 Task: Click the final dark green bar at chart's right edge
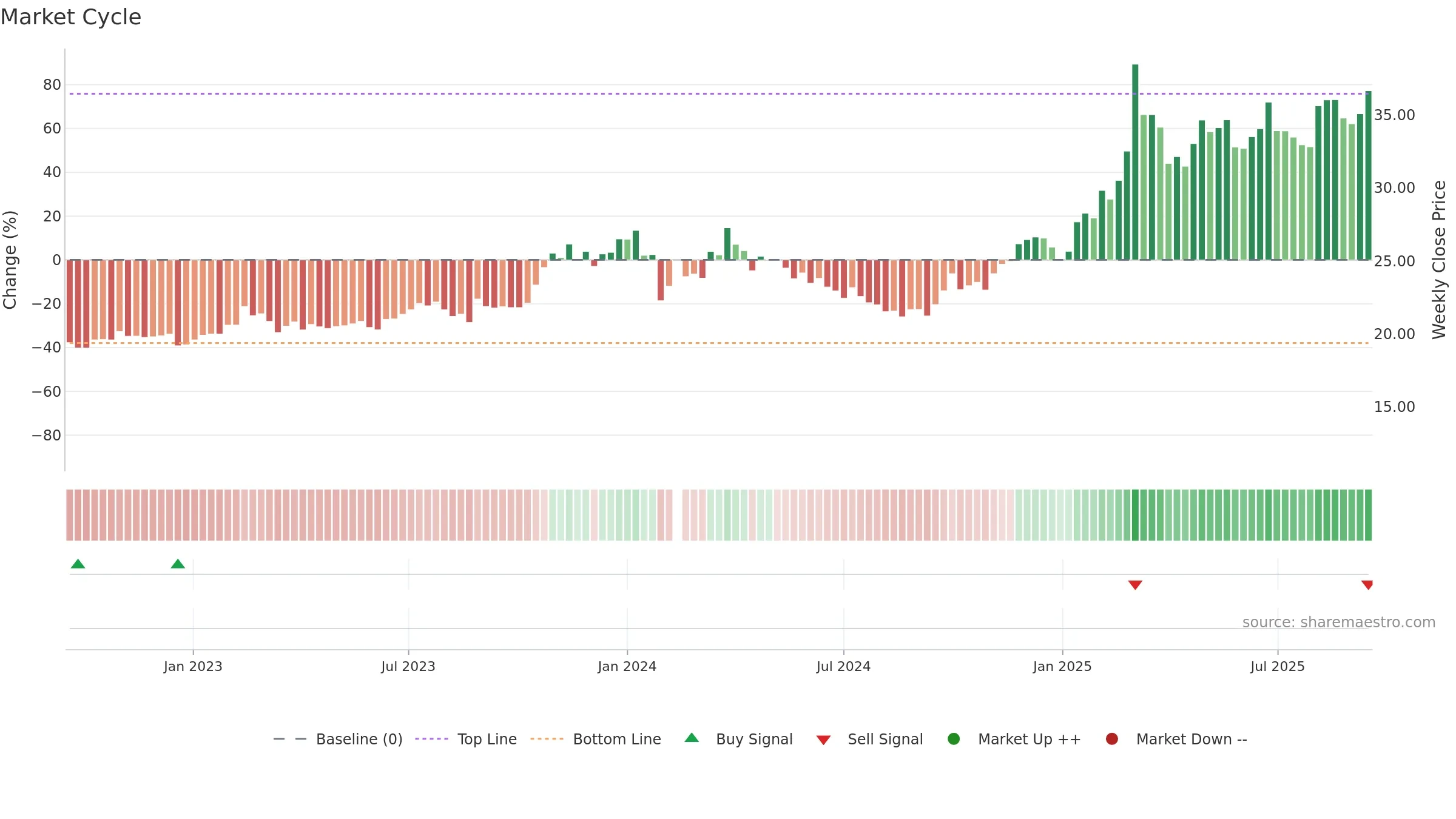(1368, 175)
